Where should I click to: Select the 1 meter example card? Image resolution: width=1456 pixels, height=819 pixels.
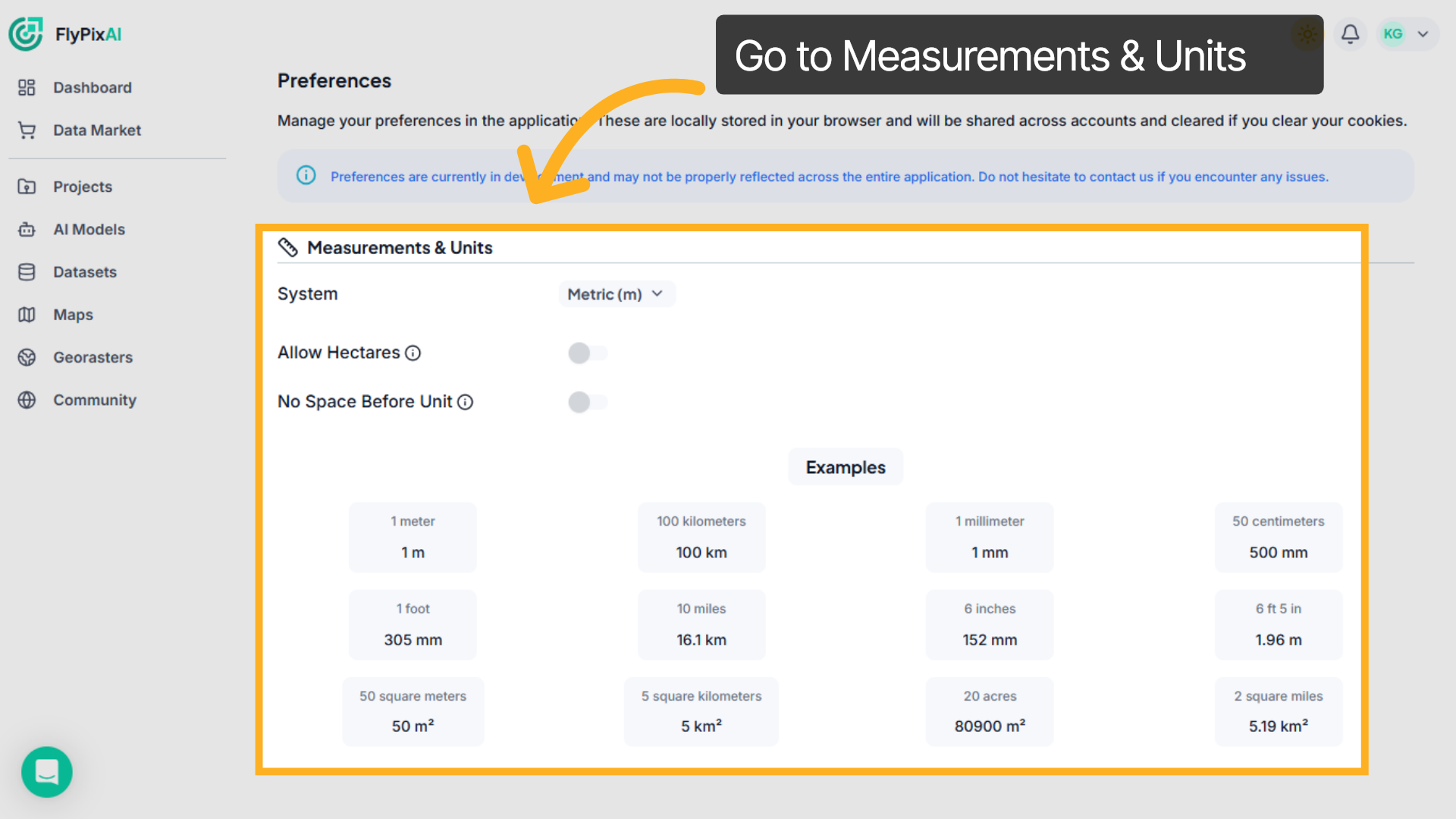(413, 538)
